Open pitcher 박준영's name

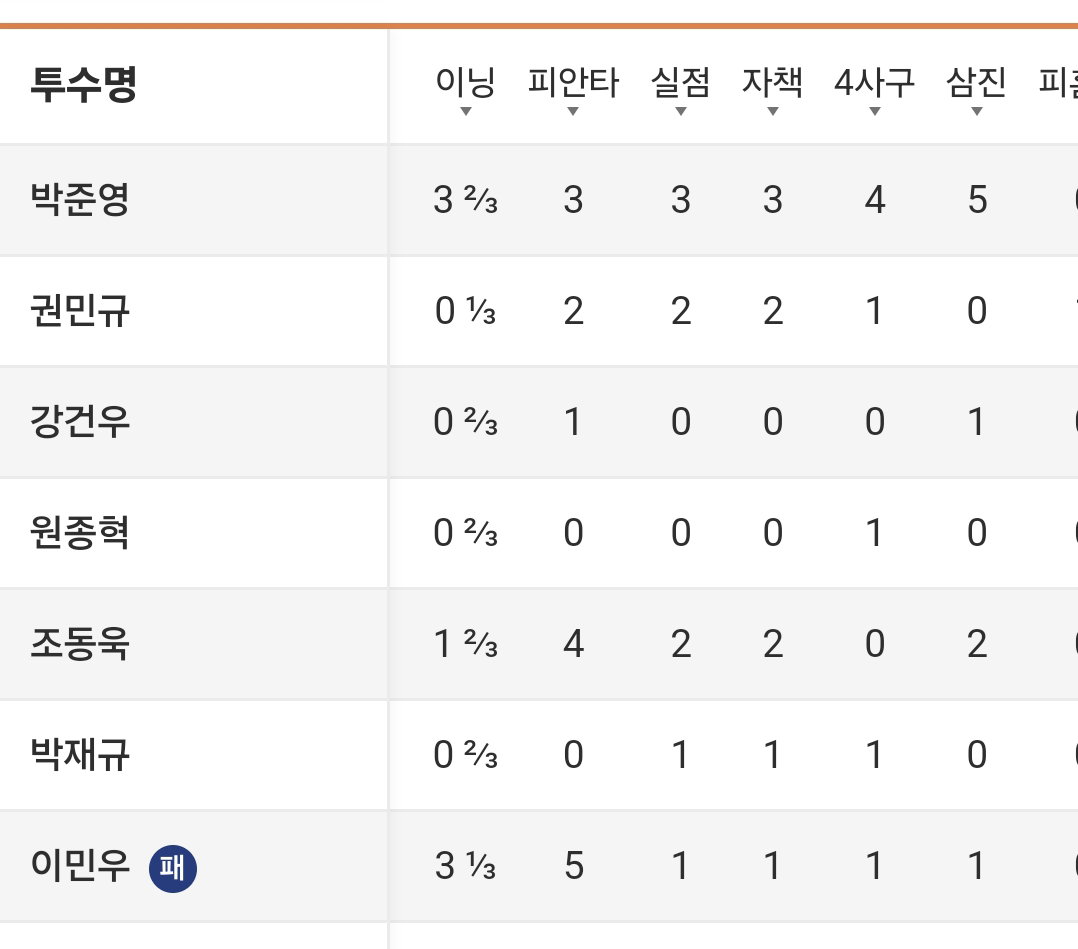(x=80, y=200)
